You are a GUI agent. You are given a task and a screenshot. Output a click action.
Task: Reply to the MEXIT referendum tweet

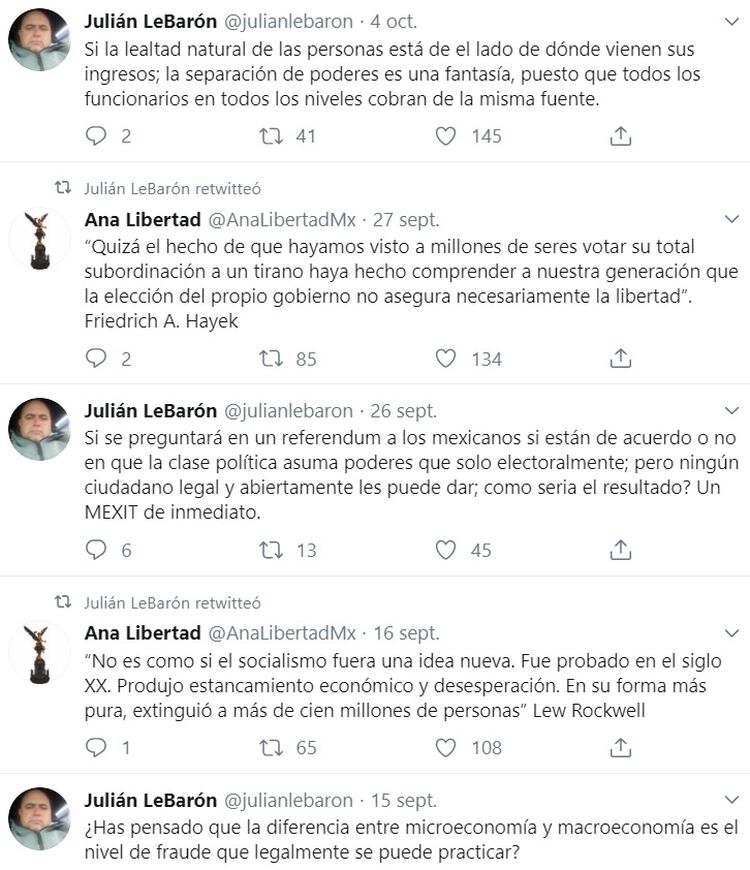(x=96, y=549)
